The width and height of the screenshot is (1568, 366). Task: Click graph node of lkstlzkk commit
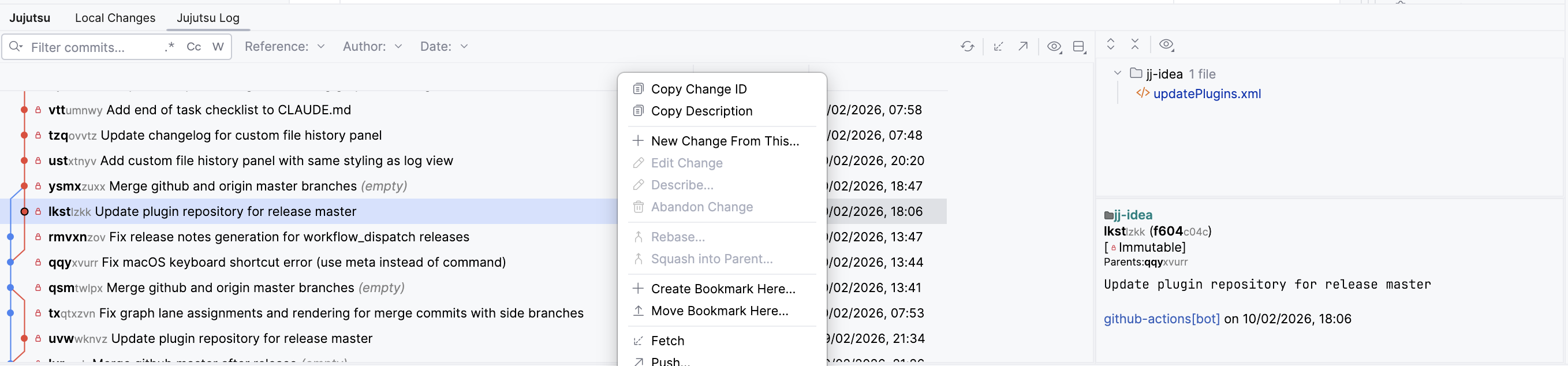[24, 211]
